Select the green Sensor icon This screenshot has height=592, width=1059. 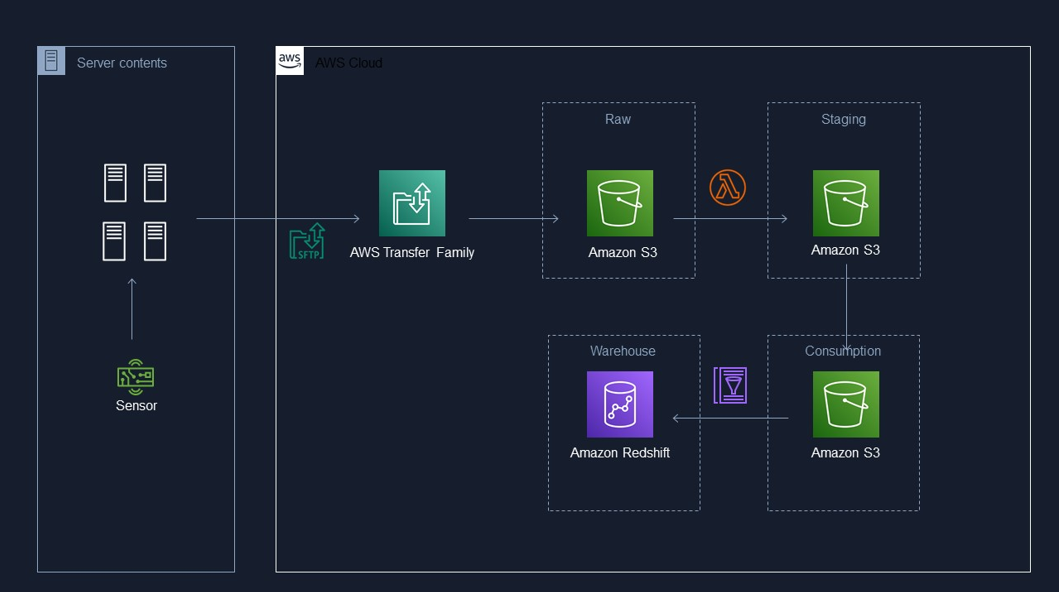pos(135,377)
